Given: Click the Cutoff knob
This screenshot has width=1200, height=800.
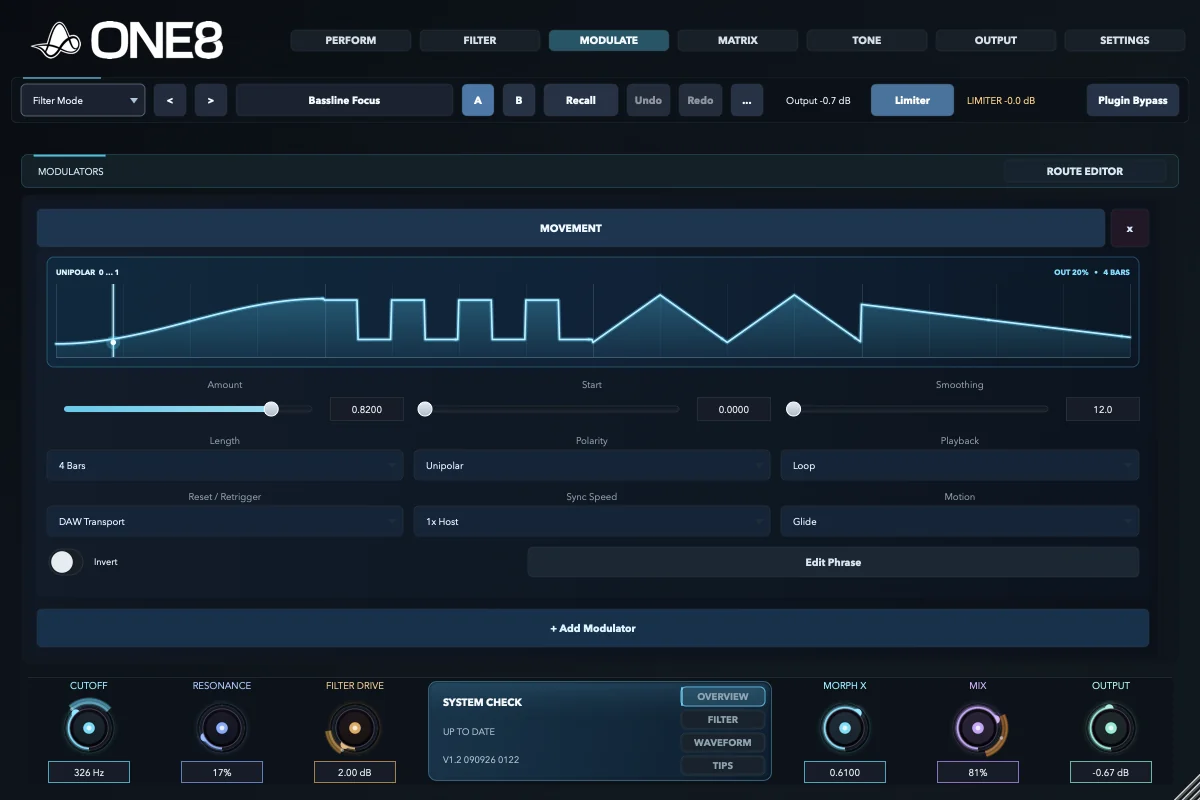Looking at the screenshot, I should (89, 729).
